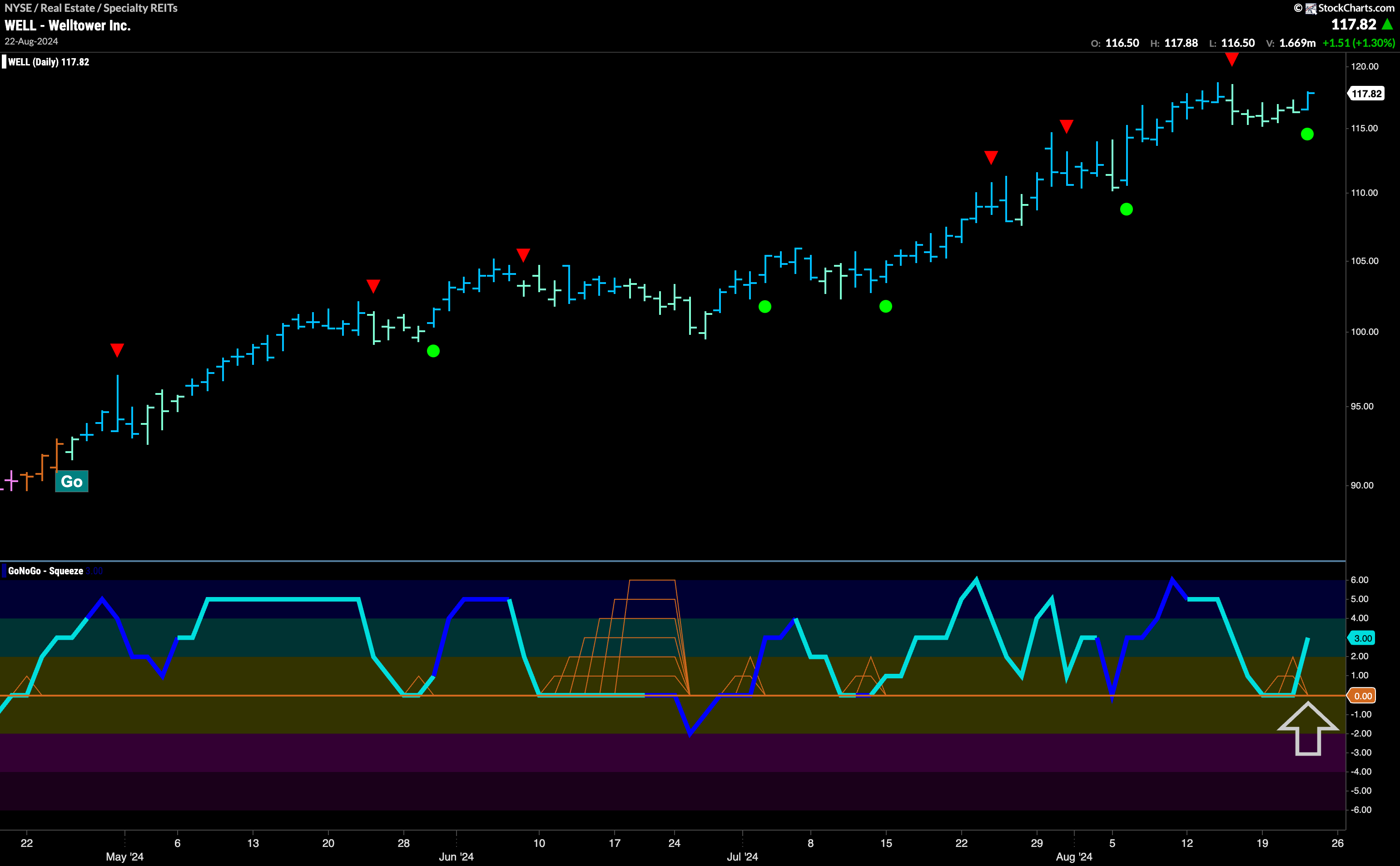Click the date '22-Aug-2024'
The image size is (1400, 866).
tap(31, 41)
